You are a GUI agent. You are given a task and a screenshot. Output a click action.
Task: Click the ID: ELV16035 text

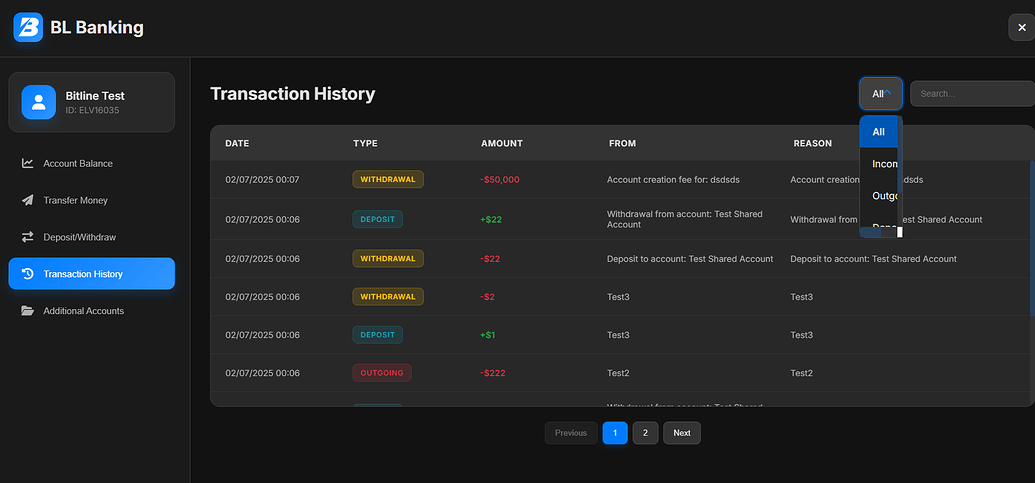tap(92, 111)
